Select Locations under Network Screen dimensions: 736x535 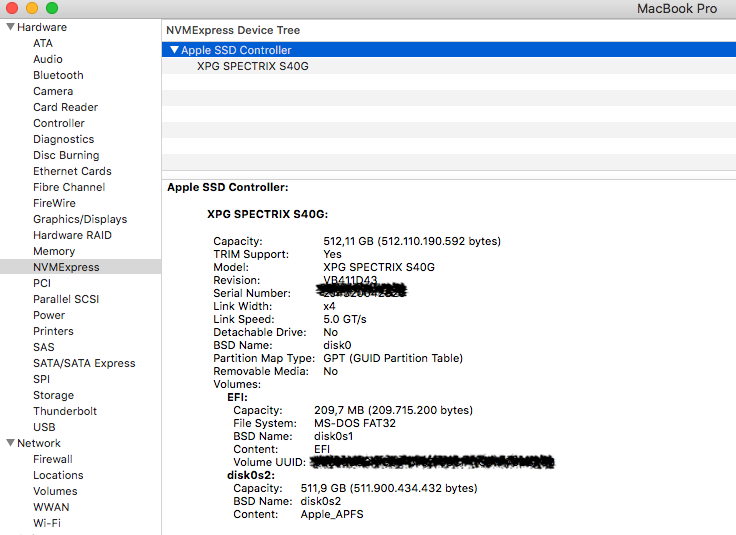(x=58, y=475)
